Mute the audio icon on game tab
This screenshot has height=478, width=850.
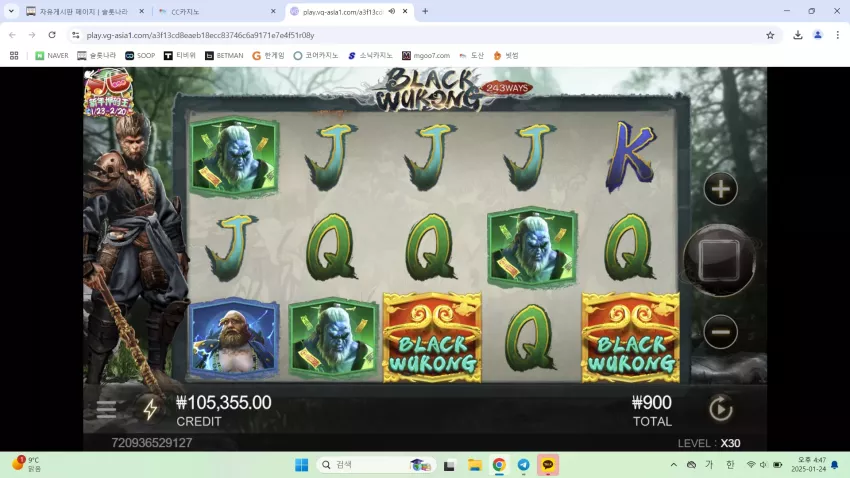point(391,11)
